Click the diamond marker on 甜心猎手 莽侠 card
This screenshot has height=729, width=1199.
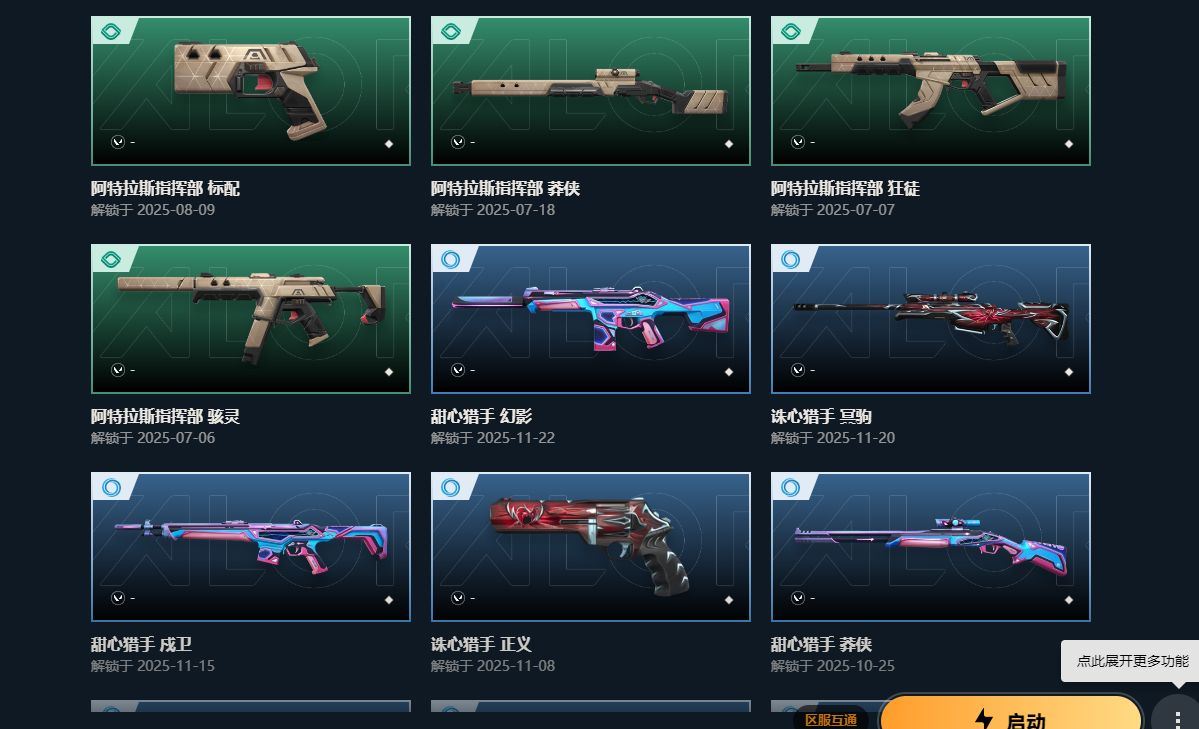click(1068, 600)
